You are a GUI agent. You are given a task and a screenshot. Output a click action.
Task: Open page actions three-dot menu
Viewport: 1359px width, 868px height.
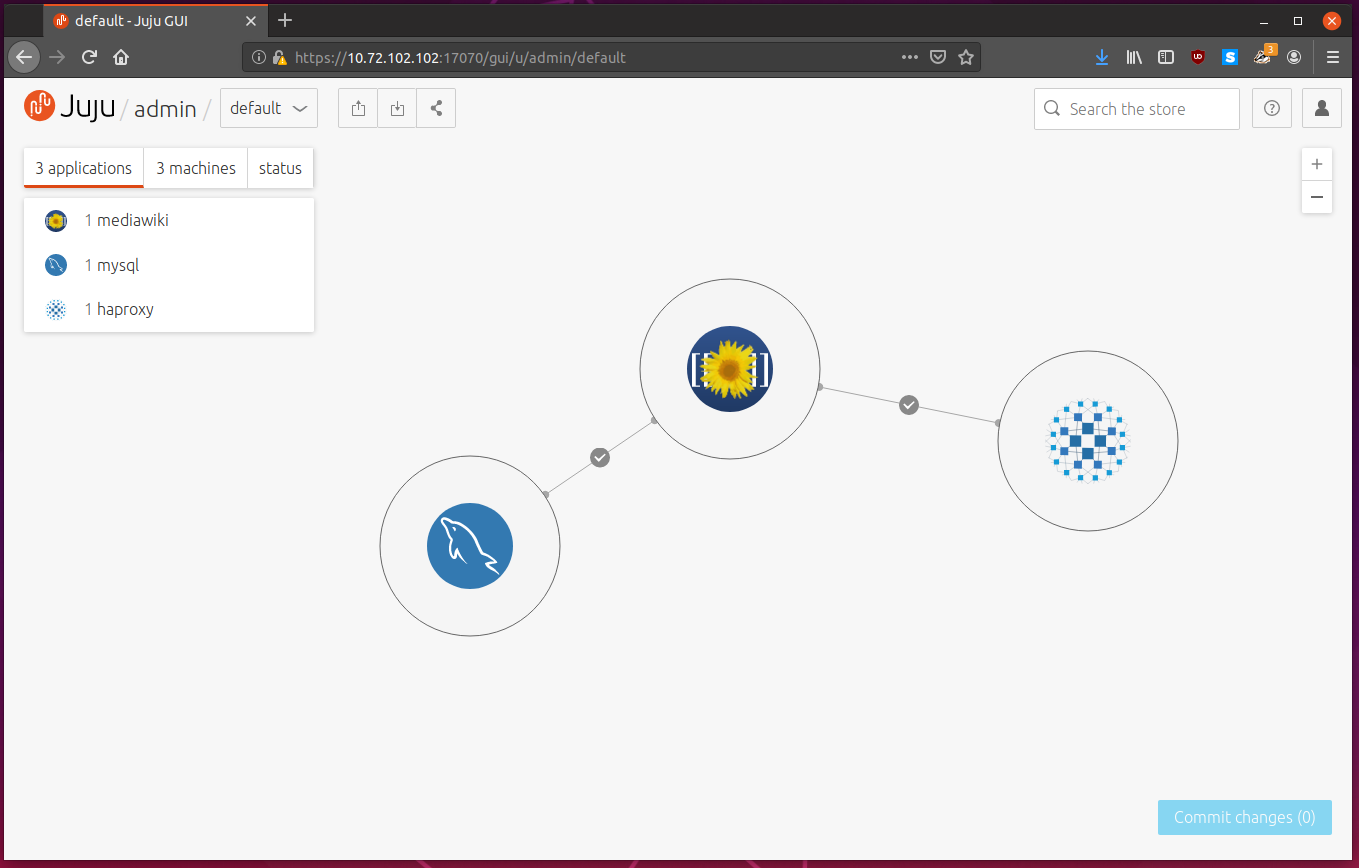(909, 57)
